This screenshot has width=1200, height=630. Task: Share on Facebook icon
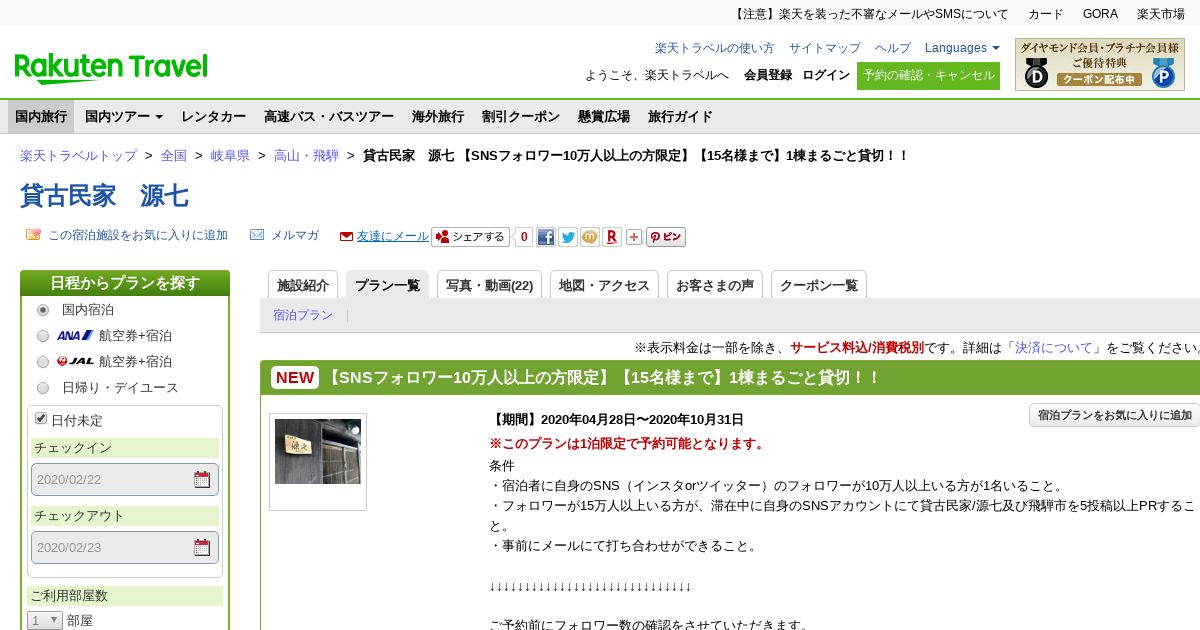click(x=546, y=237)
